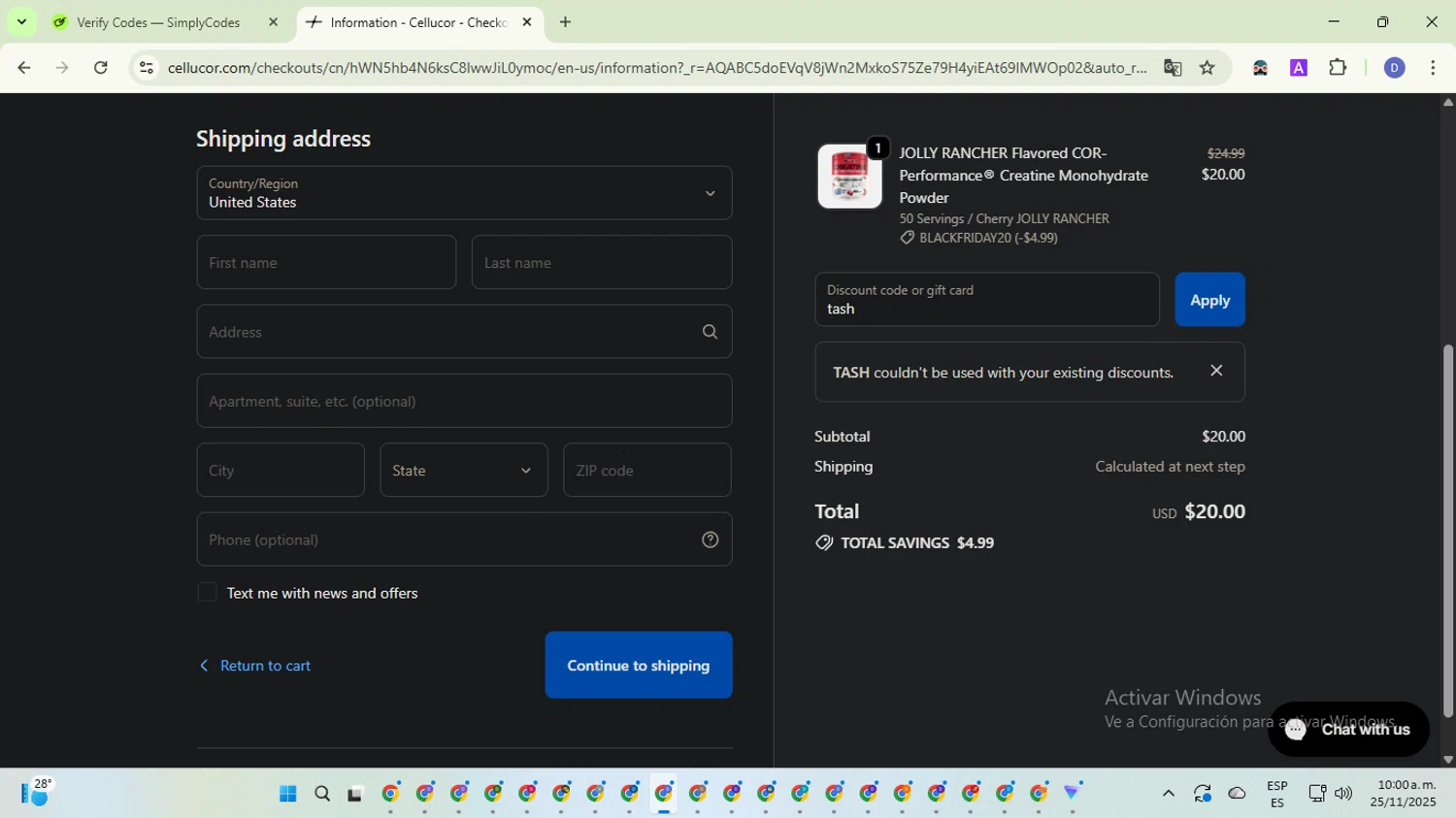1456x818 pixels.
Task: Open Chat with us widget
Action: (x=1348, y=729)
